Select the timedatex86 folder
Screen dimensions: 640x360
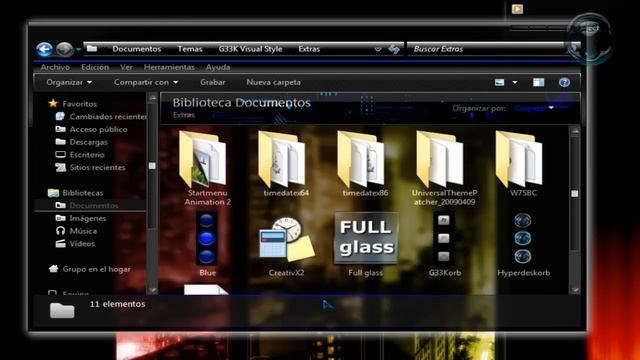pos(365,164)
